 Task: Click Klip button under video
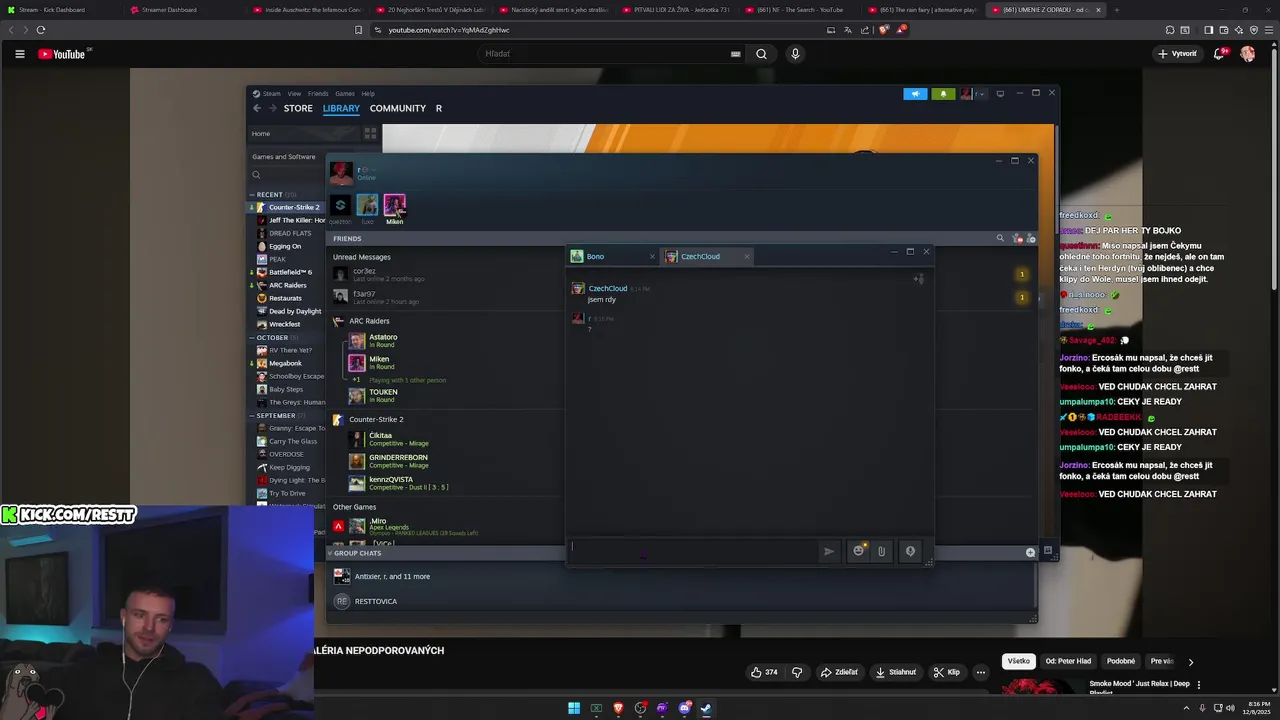point(946,672)
